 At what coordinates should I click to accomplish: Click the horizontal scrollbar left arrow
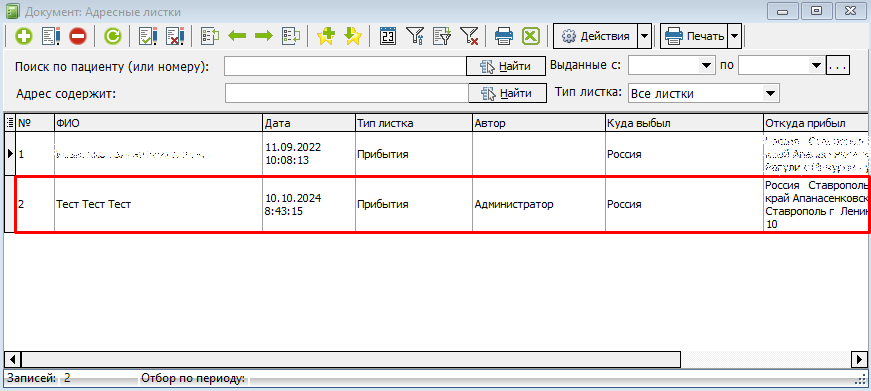click(13, 359)
